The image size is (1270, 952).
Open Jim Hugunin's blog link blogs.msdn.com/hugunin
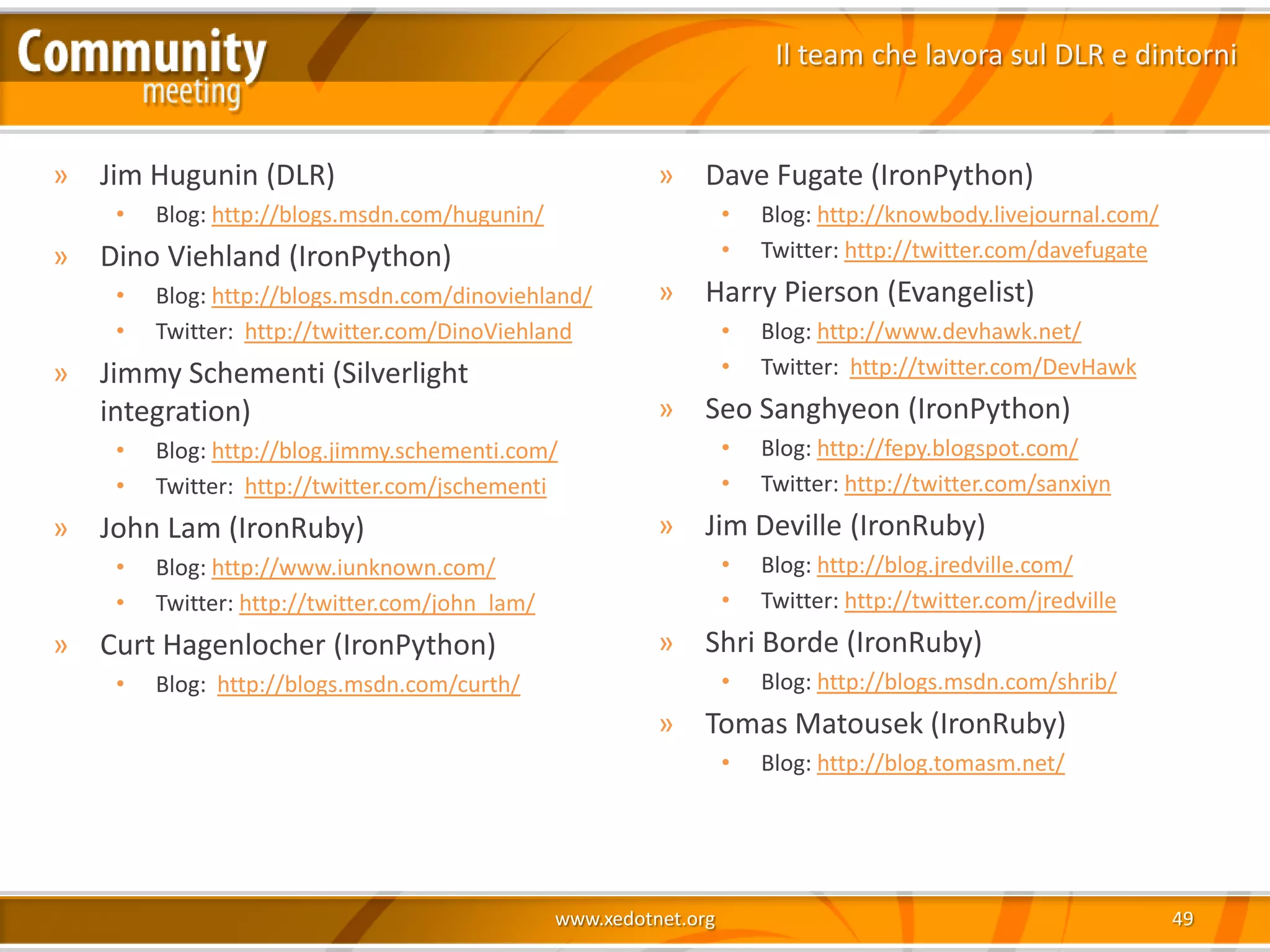[378, 215]
